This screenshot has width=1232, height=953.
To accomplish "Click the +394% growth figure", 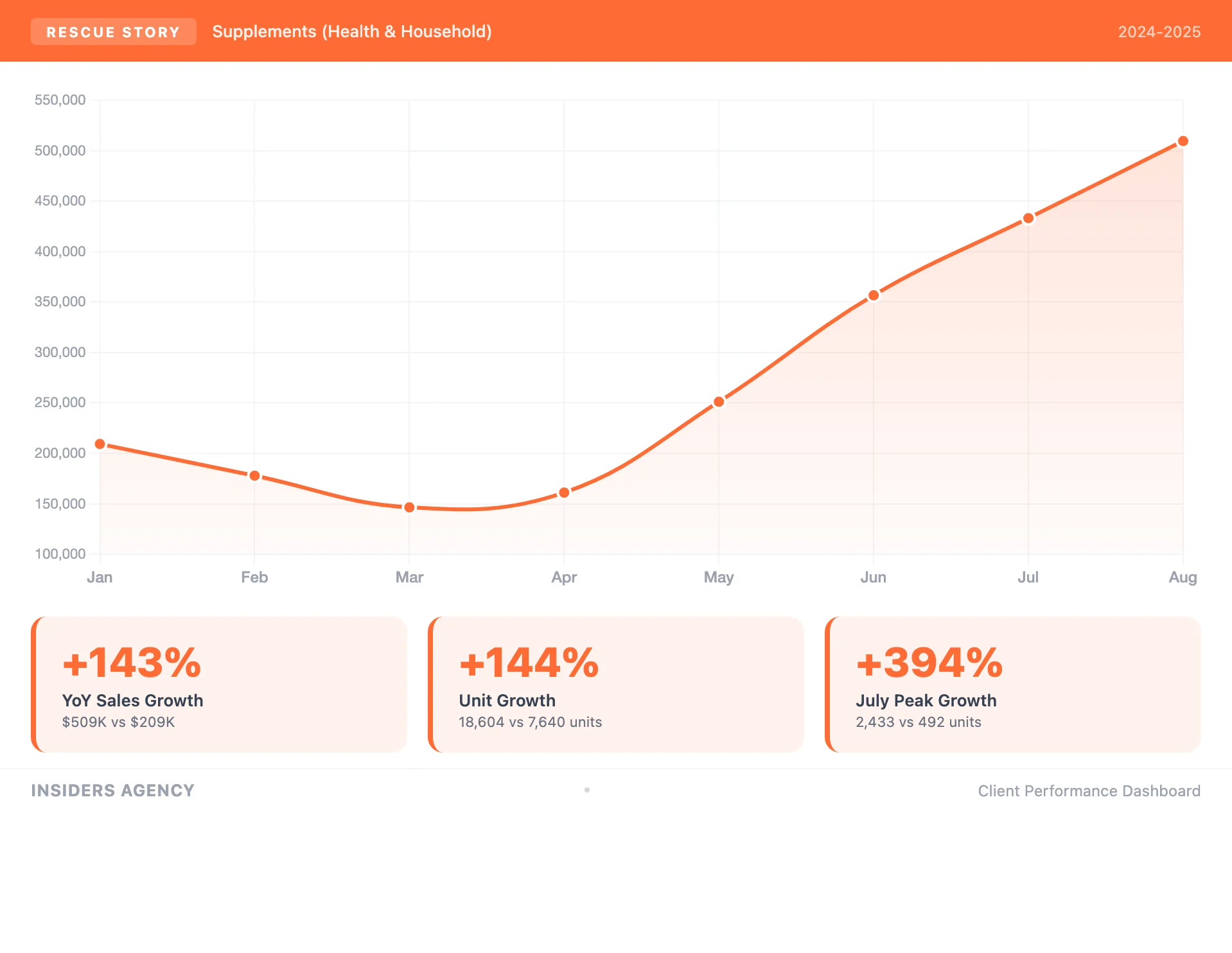I will (929, 663).
